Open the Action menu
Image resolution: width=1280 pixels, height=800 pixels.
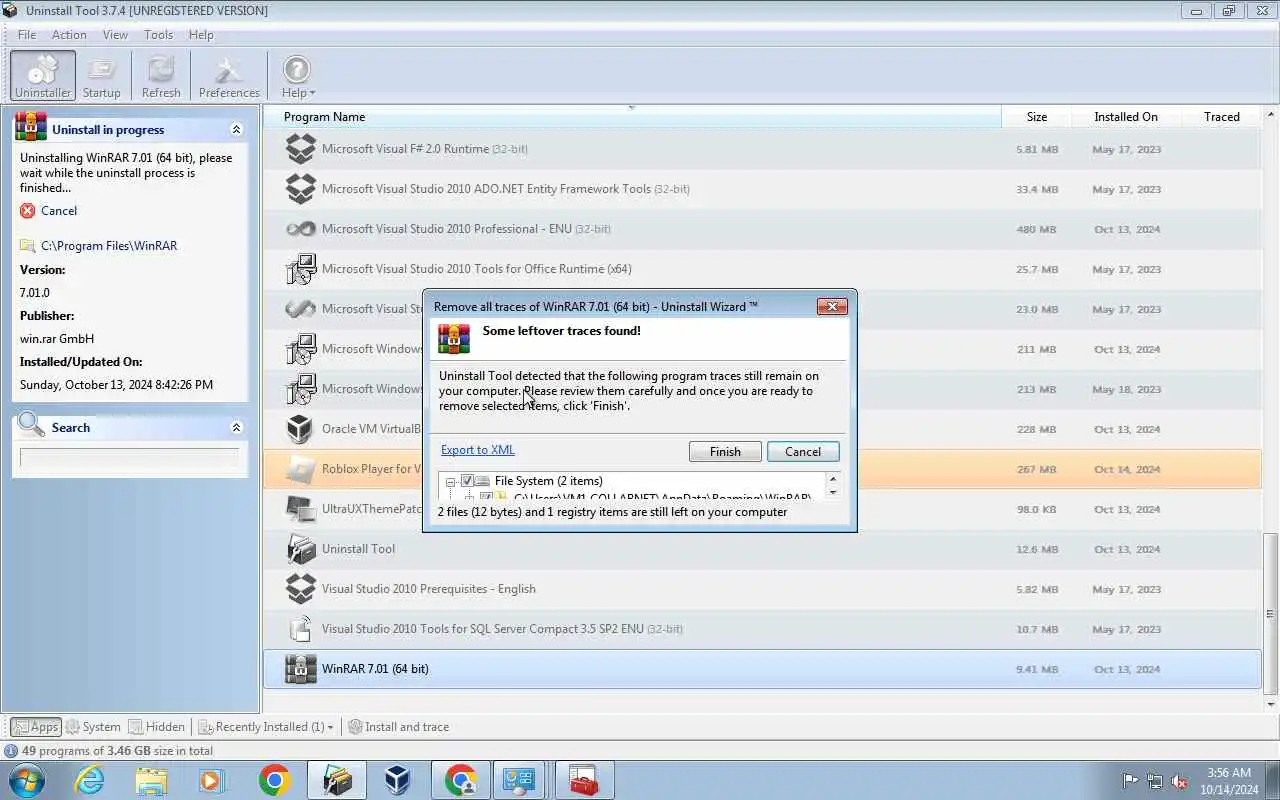point(69,34)
